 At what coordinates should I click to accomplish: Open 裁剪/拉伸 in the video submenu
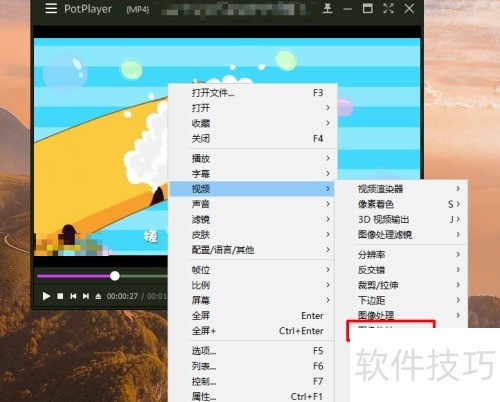tap(401, 285)
